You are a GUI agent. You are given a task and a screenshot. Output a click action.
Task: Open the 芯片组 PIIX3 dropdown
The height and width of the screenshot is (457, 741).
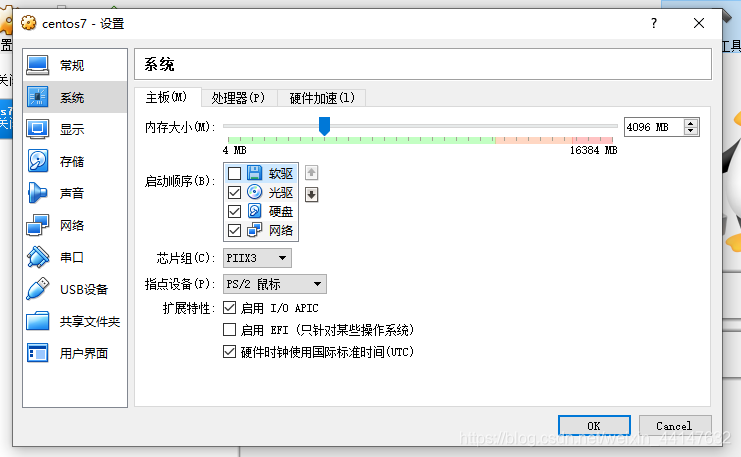click(x=257, y=258)
